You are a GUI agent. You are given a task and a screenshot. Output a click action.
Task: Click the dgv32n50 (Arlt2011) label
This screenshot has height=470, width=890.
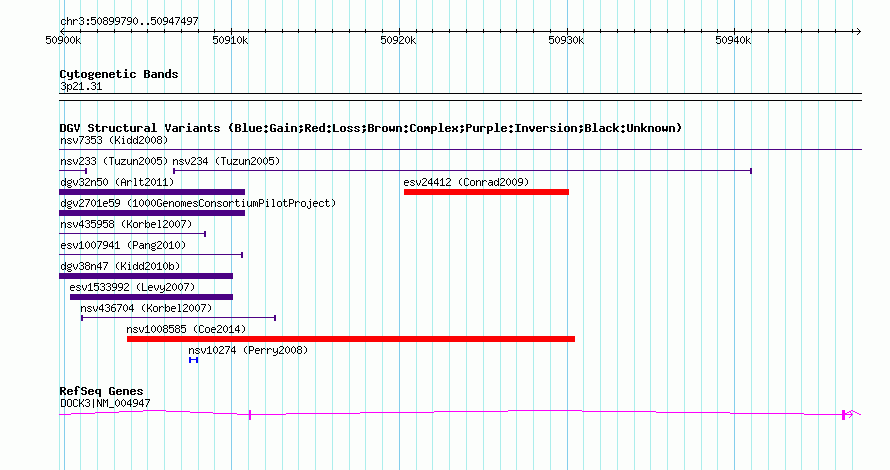117,182
